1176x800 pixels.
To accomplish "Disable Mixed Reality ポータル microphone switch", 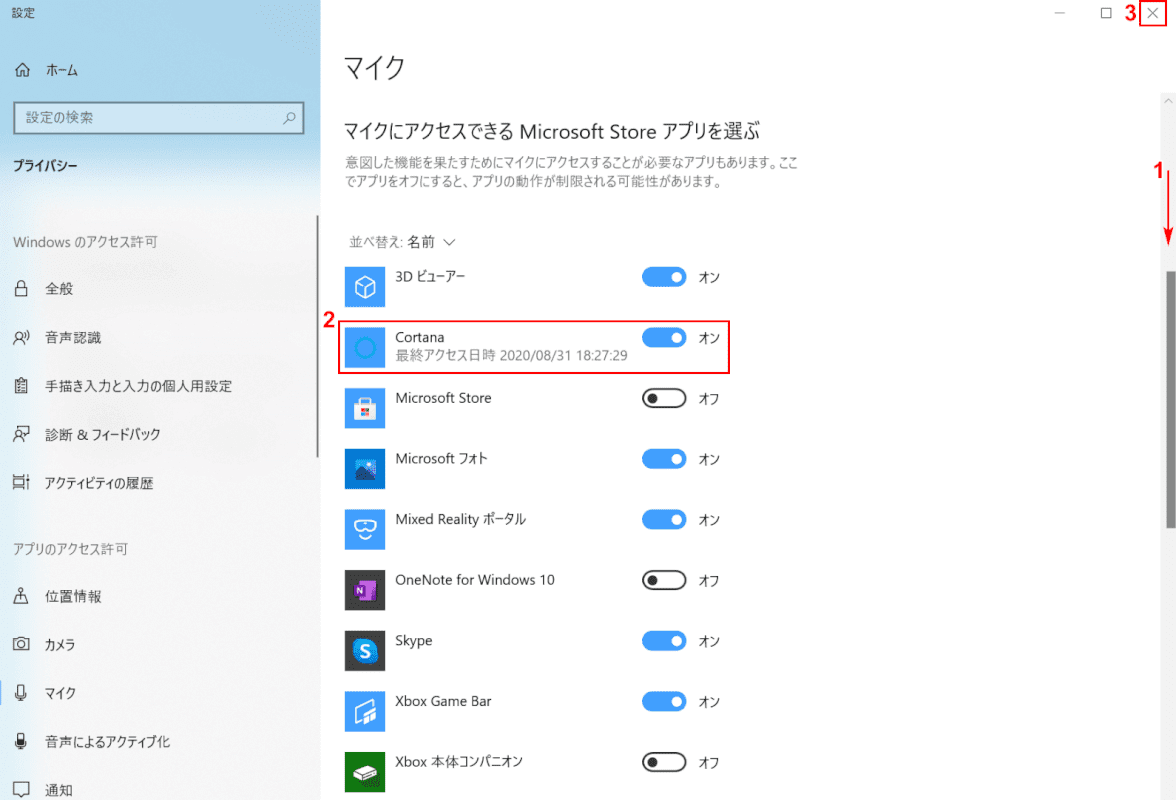I will [664, 520].
